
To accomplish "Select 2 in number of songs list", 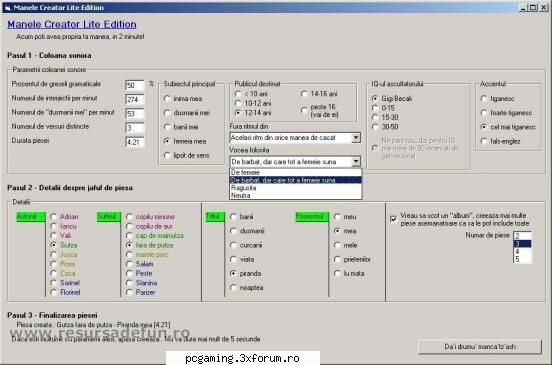I will (522, 236).
